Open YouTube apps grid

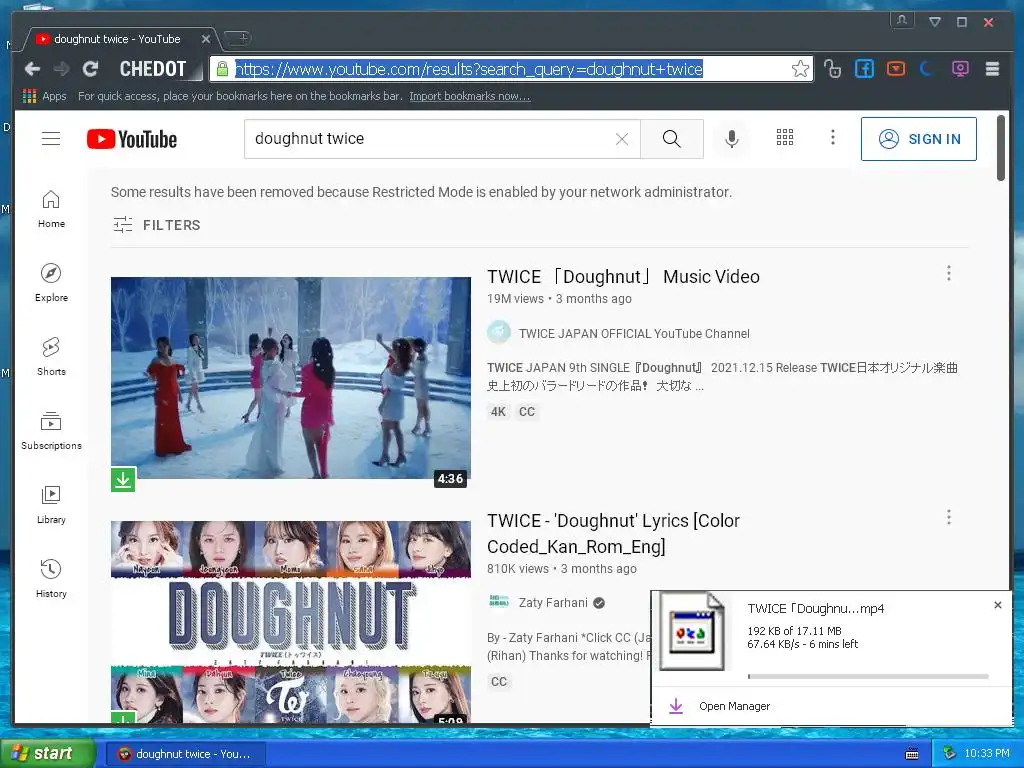coord(785,137)
